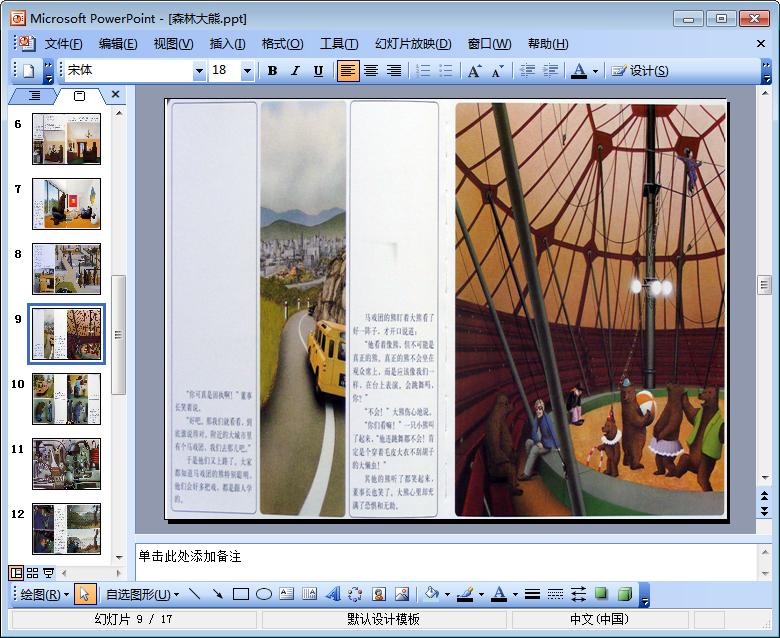This screenshot has width=780, height=638.
Task: Start slide show from current slide icon
Action: click(x=48, y=573)
